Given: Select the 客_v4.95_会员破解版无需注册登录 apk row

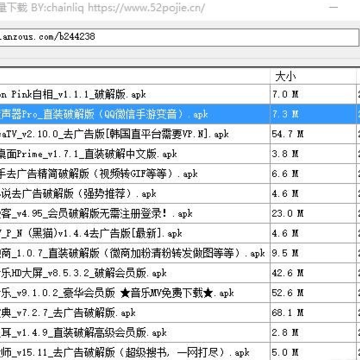Looking at the screenshot, I should (180, 214).
